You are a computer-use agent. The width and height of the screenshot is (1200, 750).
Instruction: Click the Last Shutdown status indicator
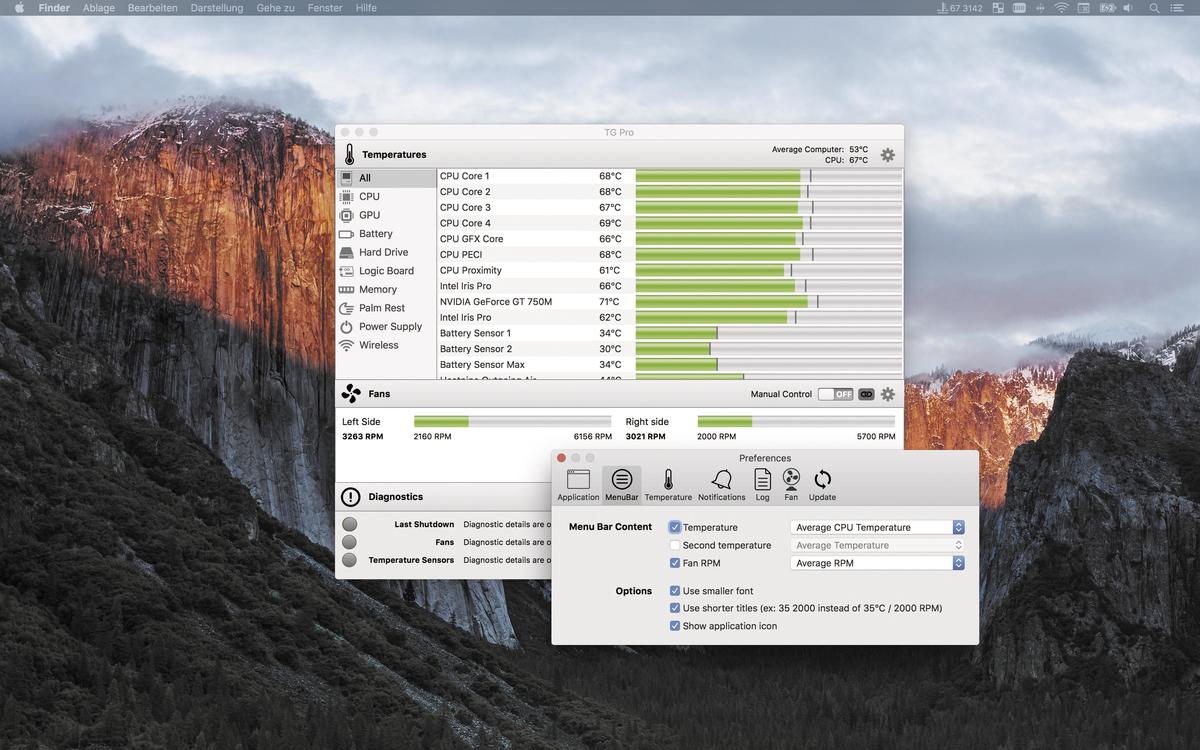349,524
